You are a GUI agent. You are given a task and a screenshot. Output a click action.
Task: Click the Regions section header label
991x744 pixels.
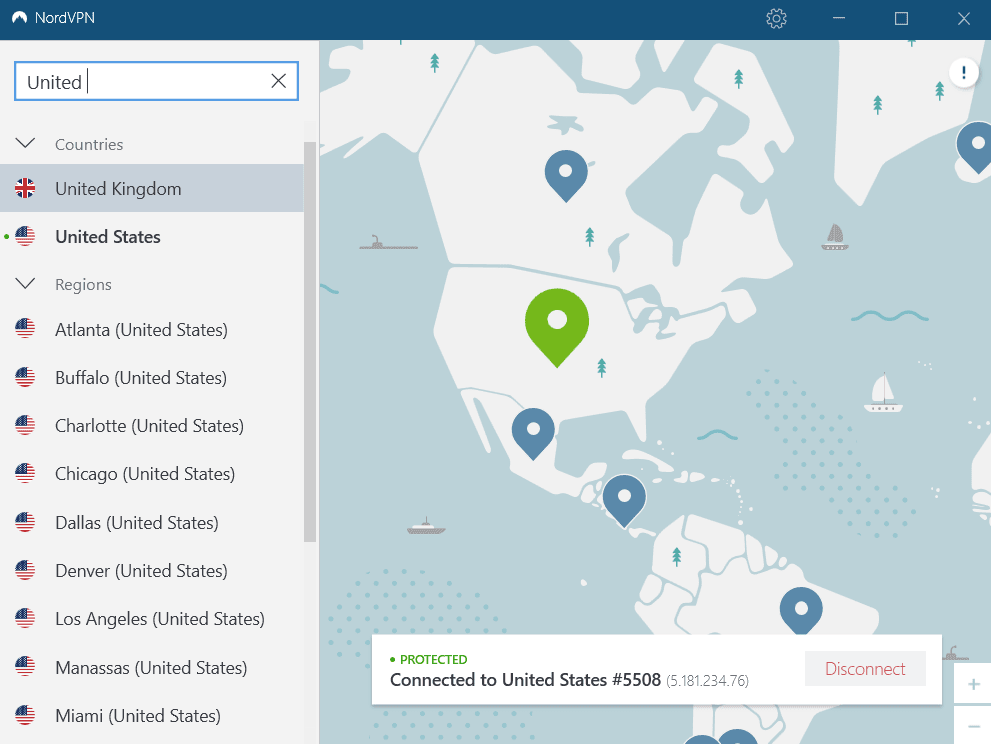(x=83, y=284)
